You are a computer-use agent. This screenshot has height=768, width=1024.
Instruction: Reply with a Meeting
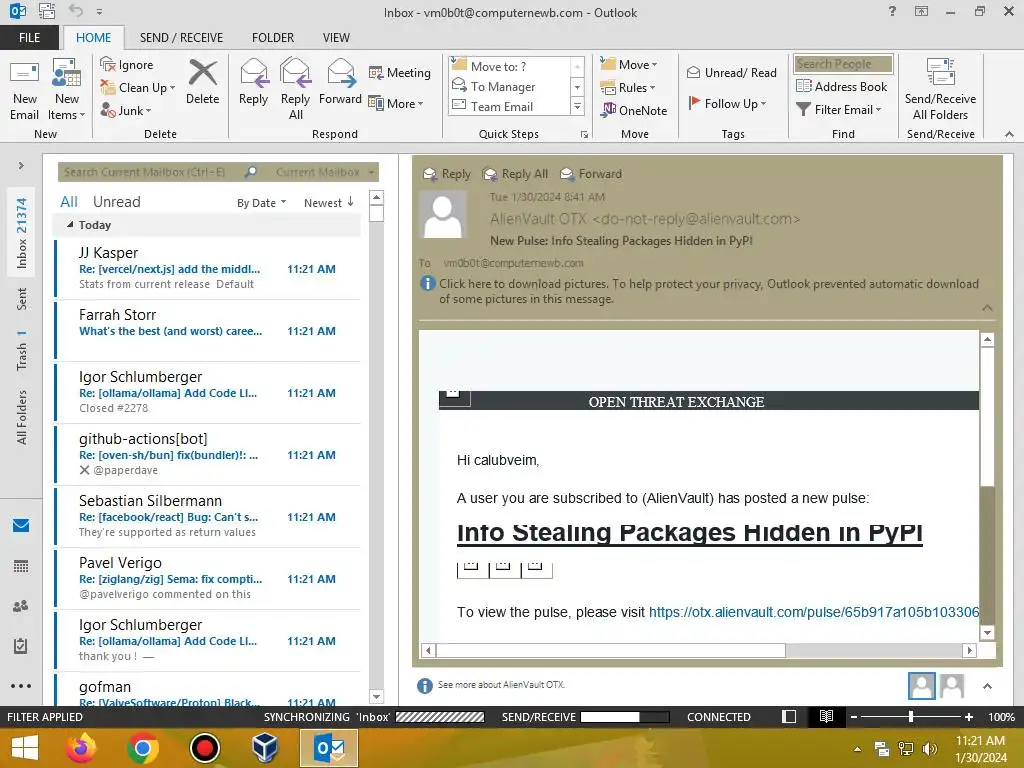400,72
